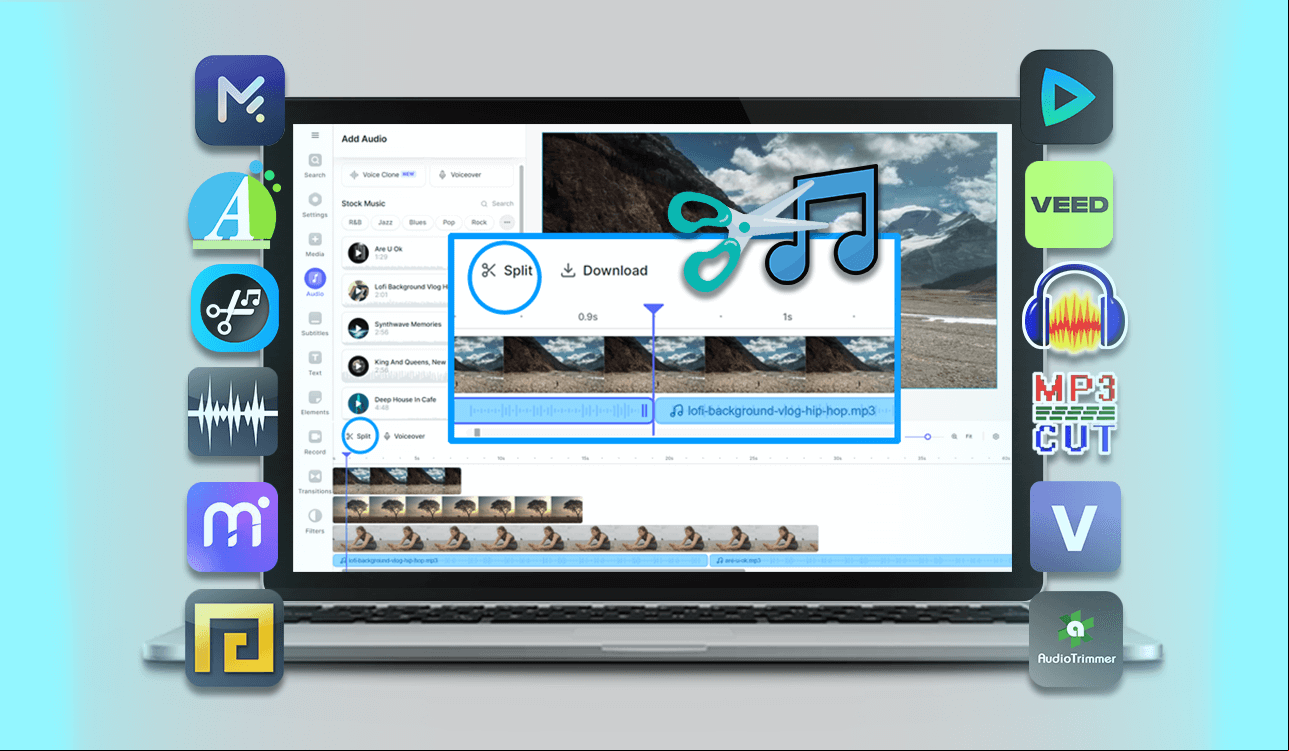
Task: Select the Rock genre chip
Action: tap(479, 222)
